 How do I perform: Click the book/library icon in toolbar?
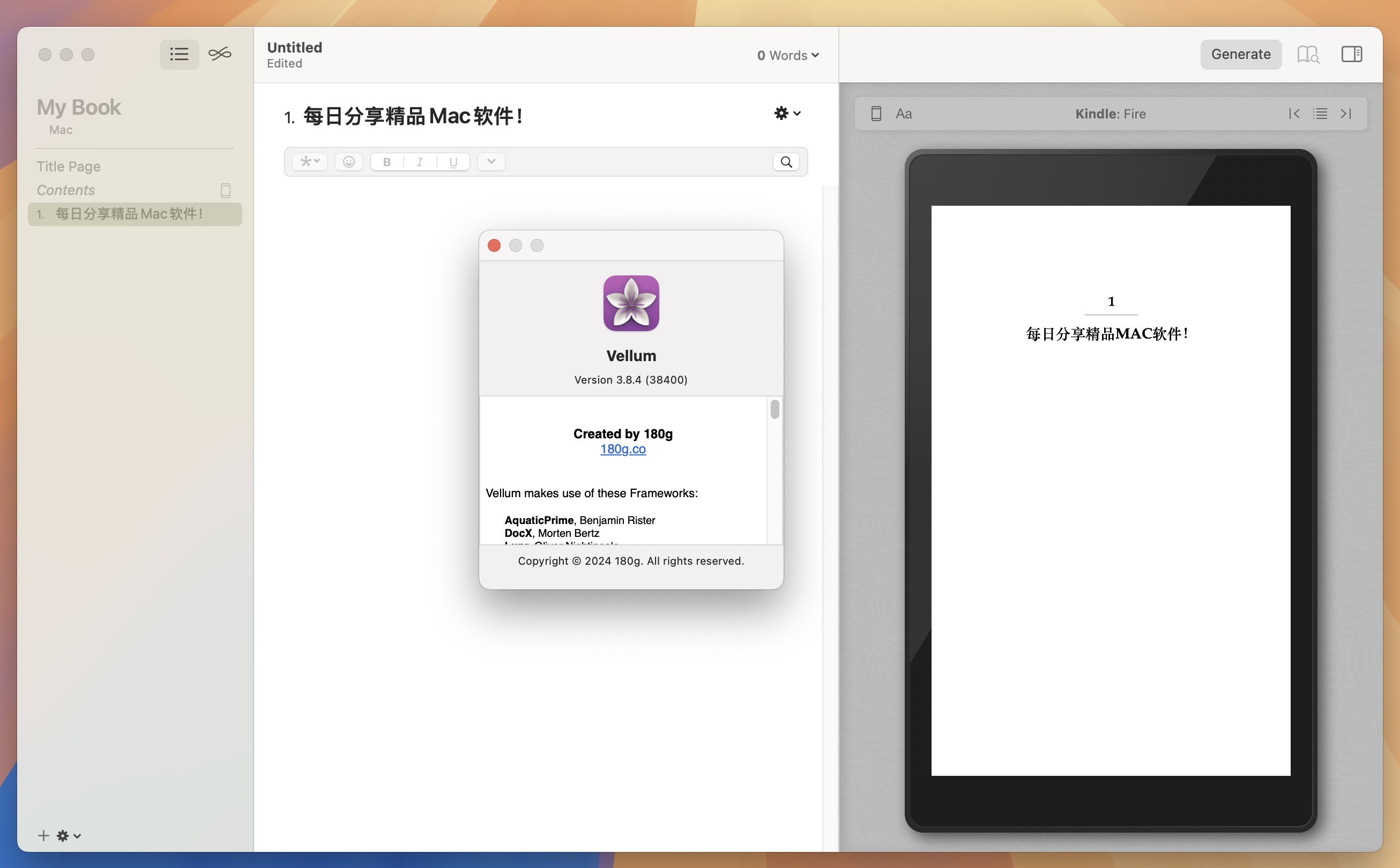click(x=1308, y=54)
